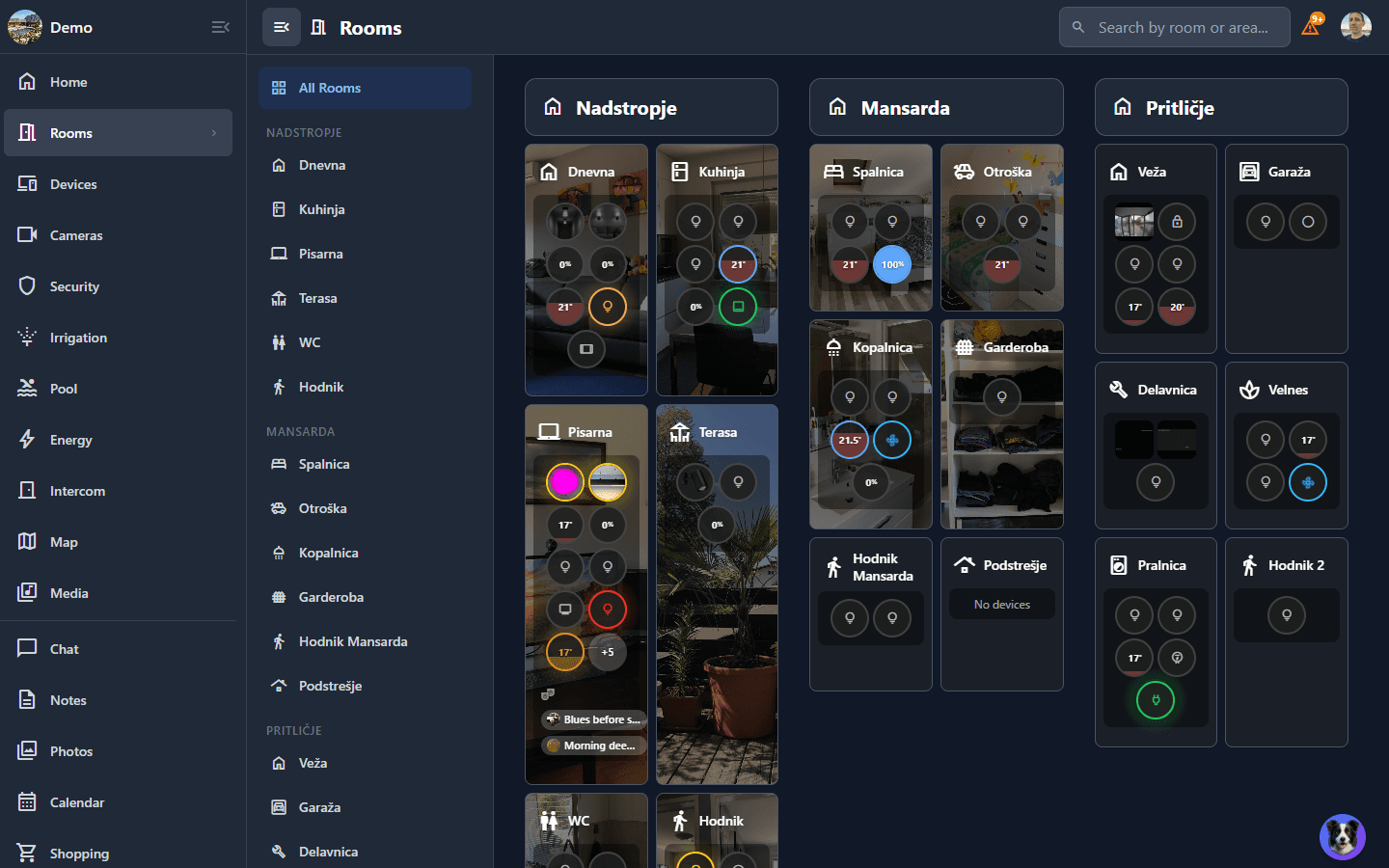
Task: Expand the Rooms submenu chevron
Action: click(x=214, y=133)
